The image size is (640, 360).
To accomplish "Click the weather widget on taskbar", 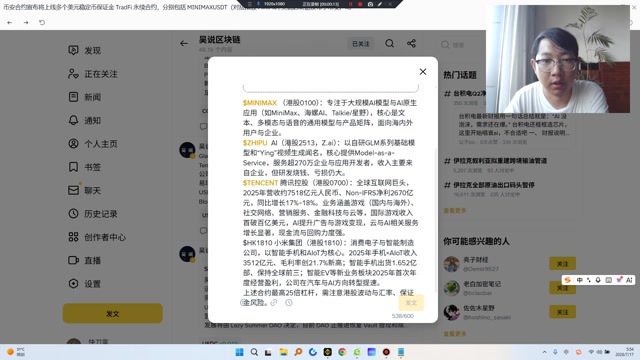I will tap(16, 351).
